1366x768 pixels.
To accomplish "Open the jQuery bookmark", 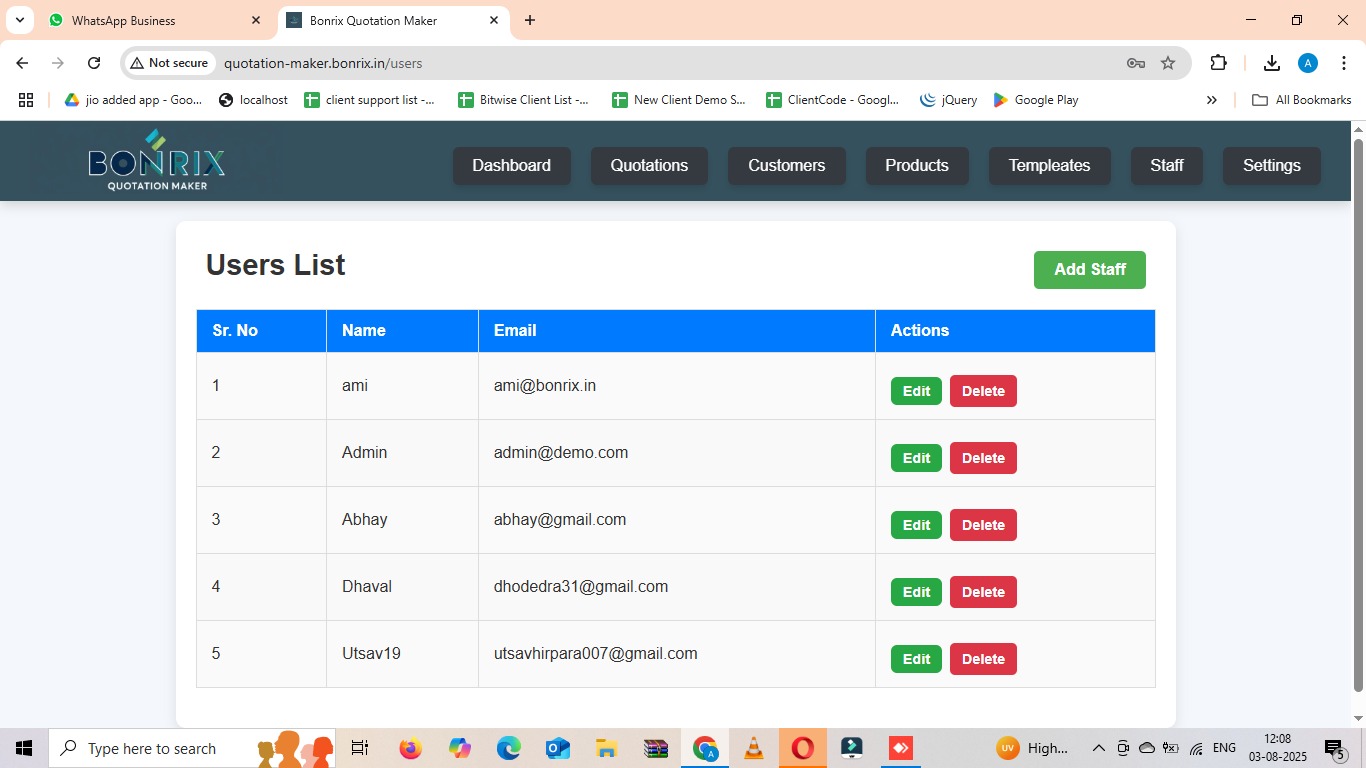I will (x=948, y=100).
